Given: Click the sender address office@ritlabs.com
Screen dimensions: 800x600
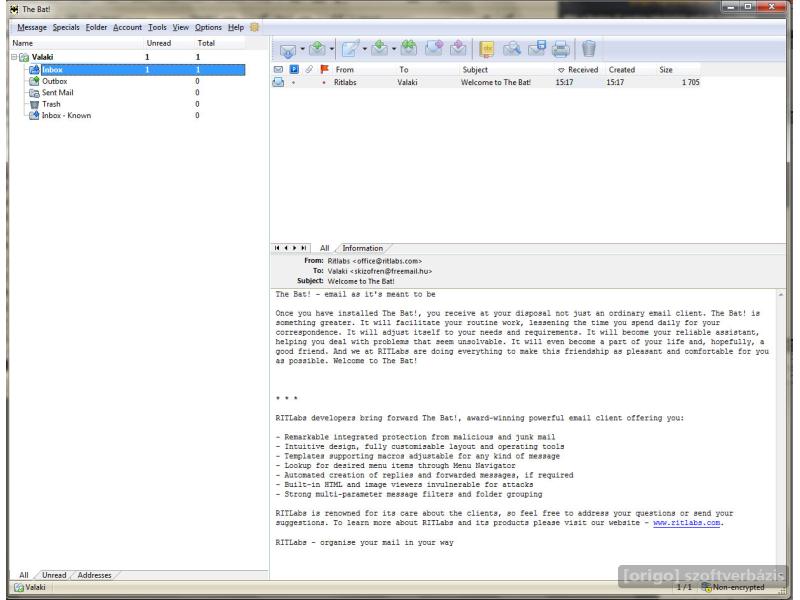Looking at the screenshot, I should (x=387, y=261).
